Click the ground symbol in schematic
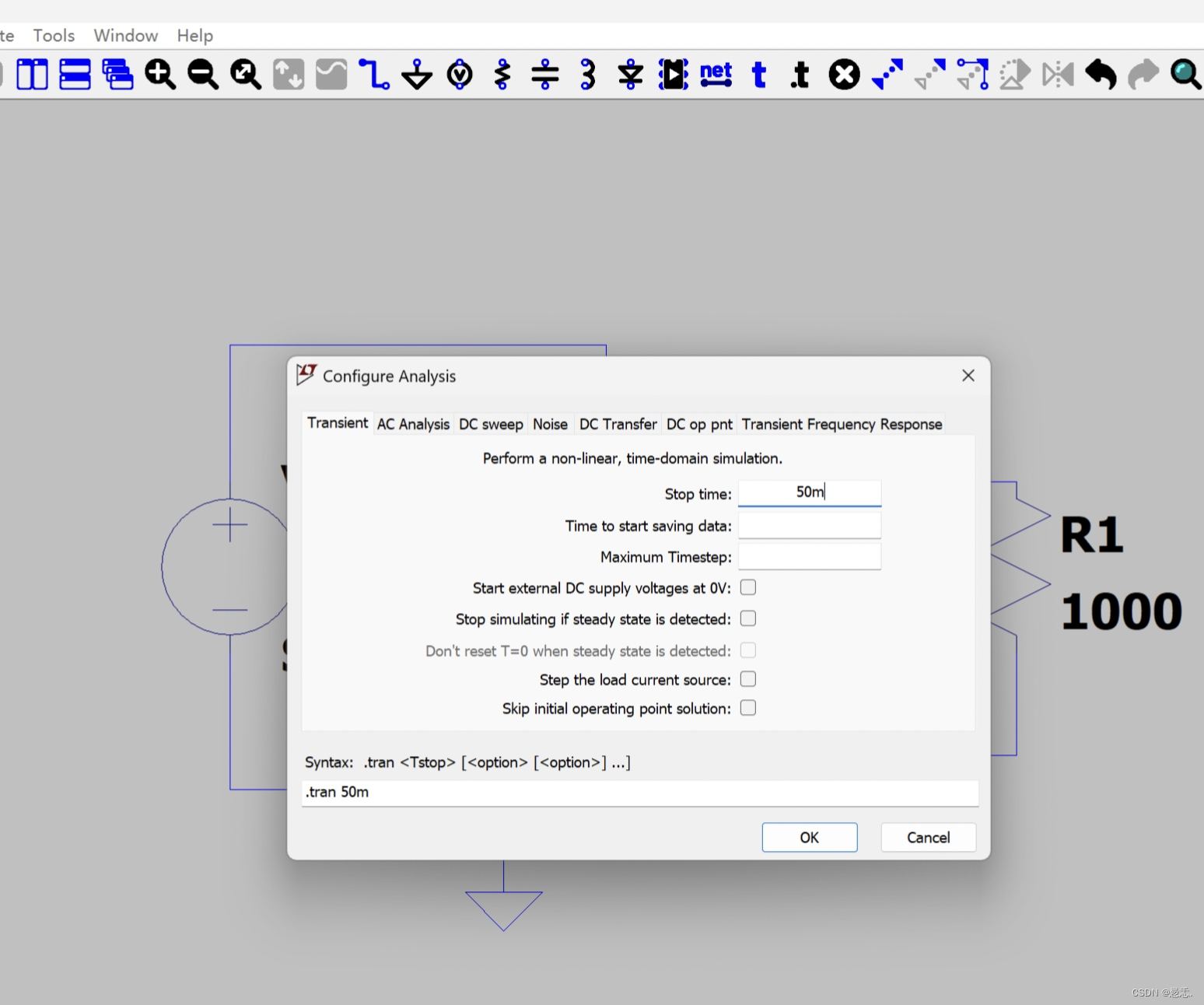Image resolution: width=1204 pixels, height=1005 pixels. pos(503,911)
